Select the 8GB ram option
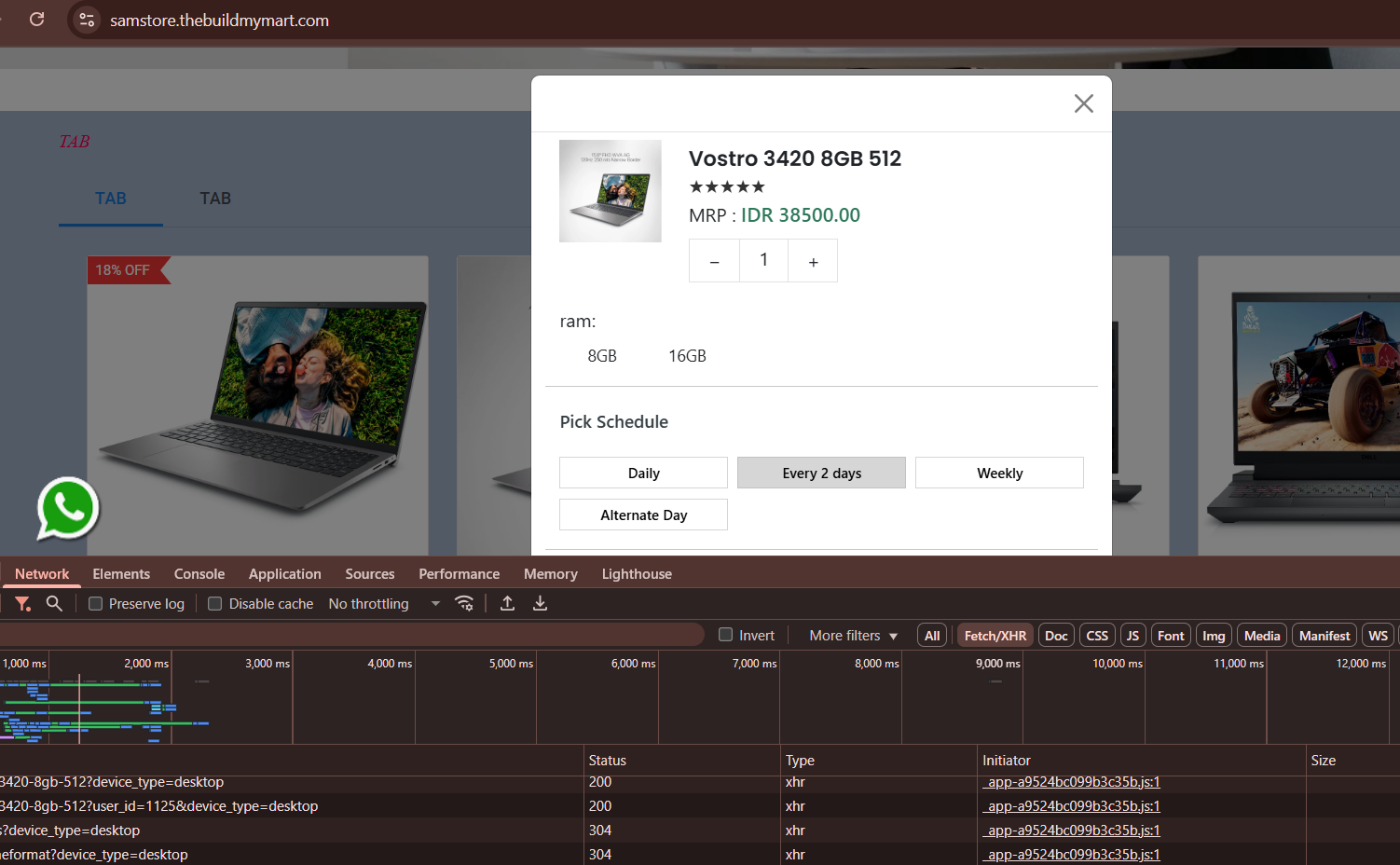 click(x=602, y=356)
